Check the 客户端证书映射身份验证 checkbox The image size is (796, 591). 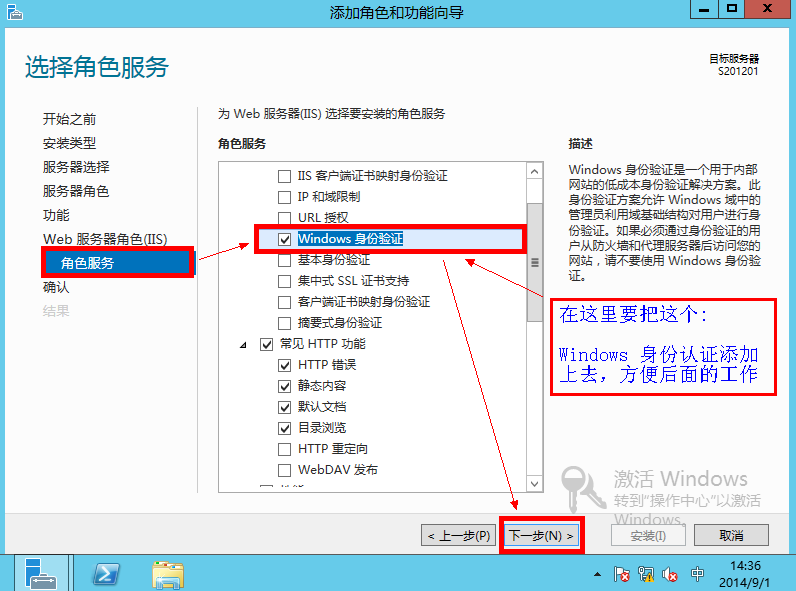click(284, 302)
